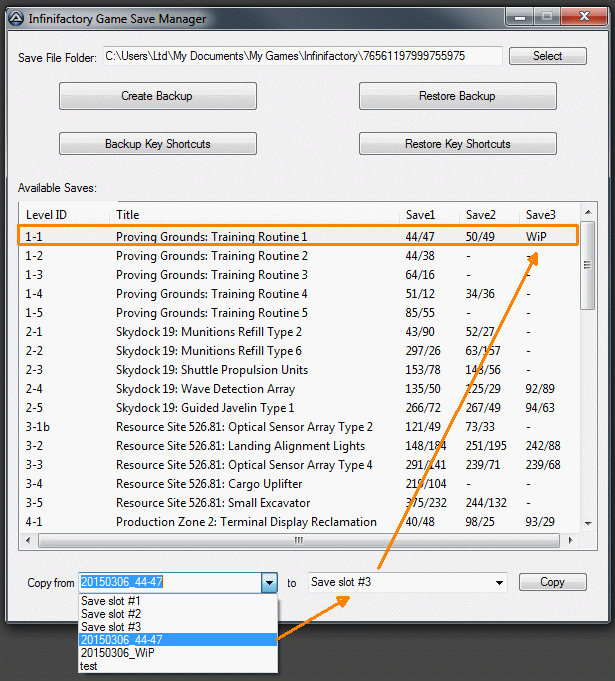Select 20150306_44-47 in dropdown list
The width and height of the screenshot is (615, 681).
[178, 640]
